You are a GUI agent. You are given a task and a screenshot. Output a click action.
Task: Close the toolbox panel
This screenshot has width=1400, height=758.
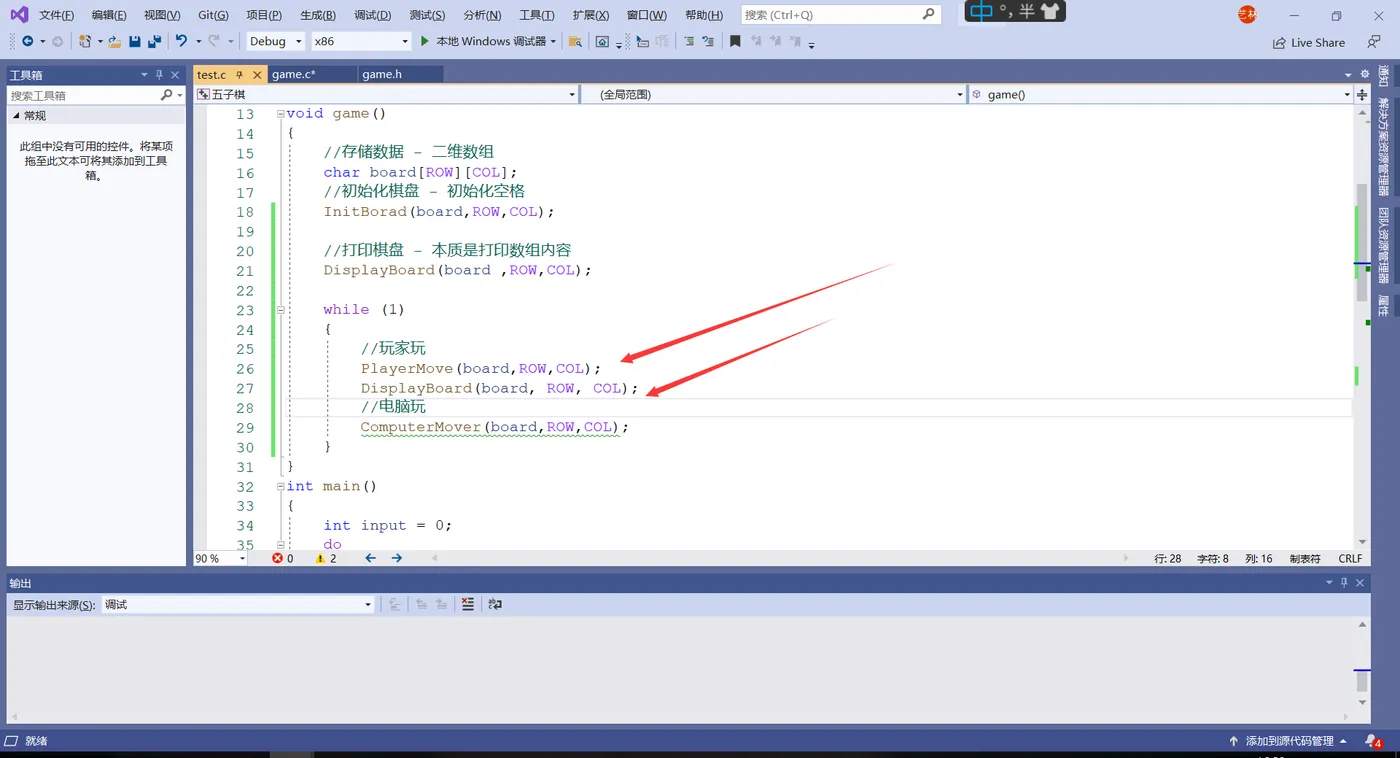click(175, 75)
